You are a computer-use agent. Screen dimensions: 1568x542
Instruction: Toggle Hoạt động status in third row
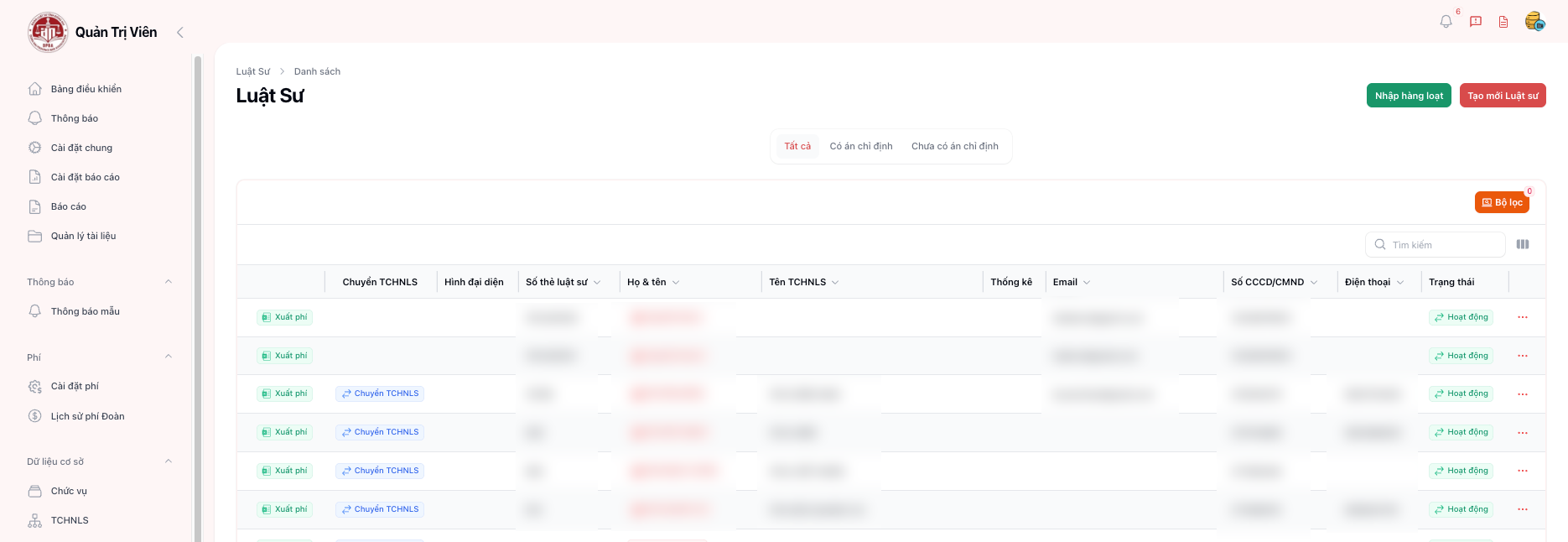(1461, 393)
